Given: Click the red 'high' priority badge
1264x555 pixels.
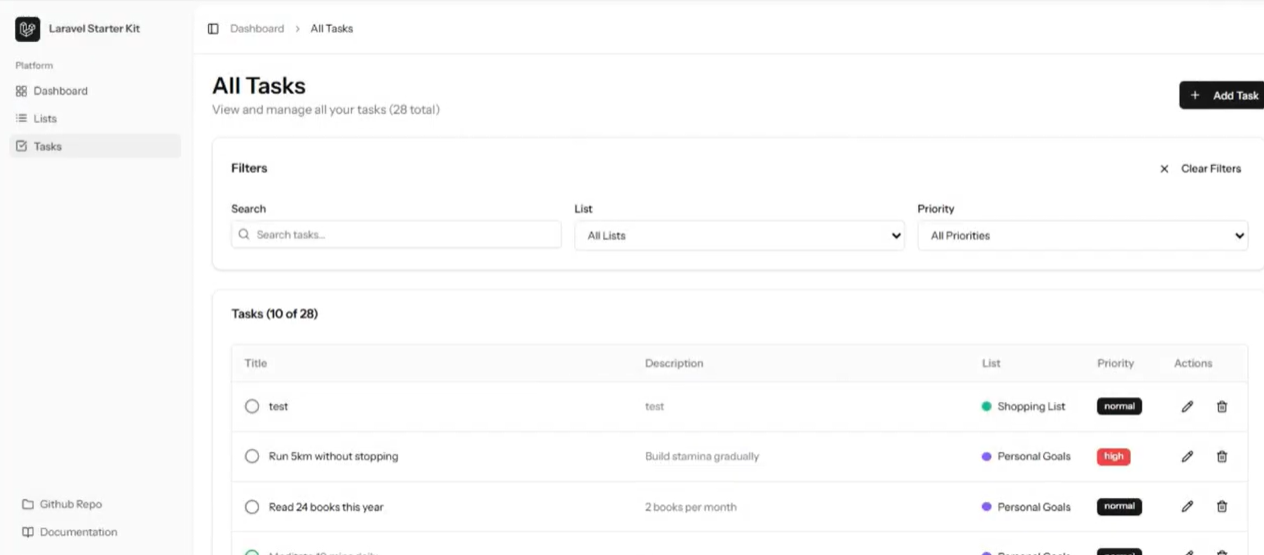Looking at the screenshot, I should [x=1113, y=457].
